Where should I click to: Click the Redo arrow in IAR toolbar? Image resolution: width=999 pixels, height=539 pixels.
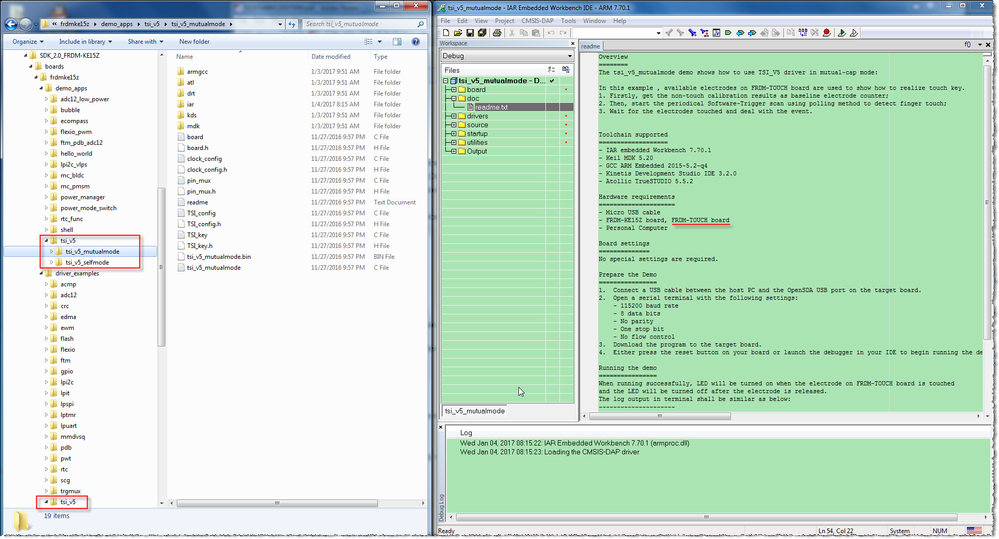pos(563,32)
